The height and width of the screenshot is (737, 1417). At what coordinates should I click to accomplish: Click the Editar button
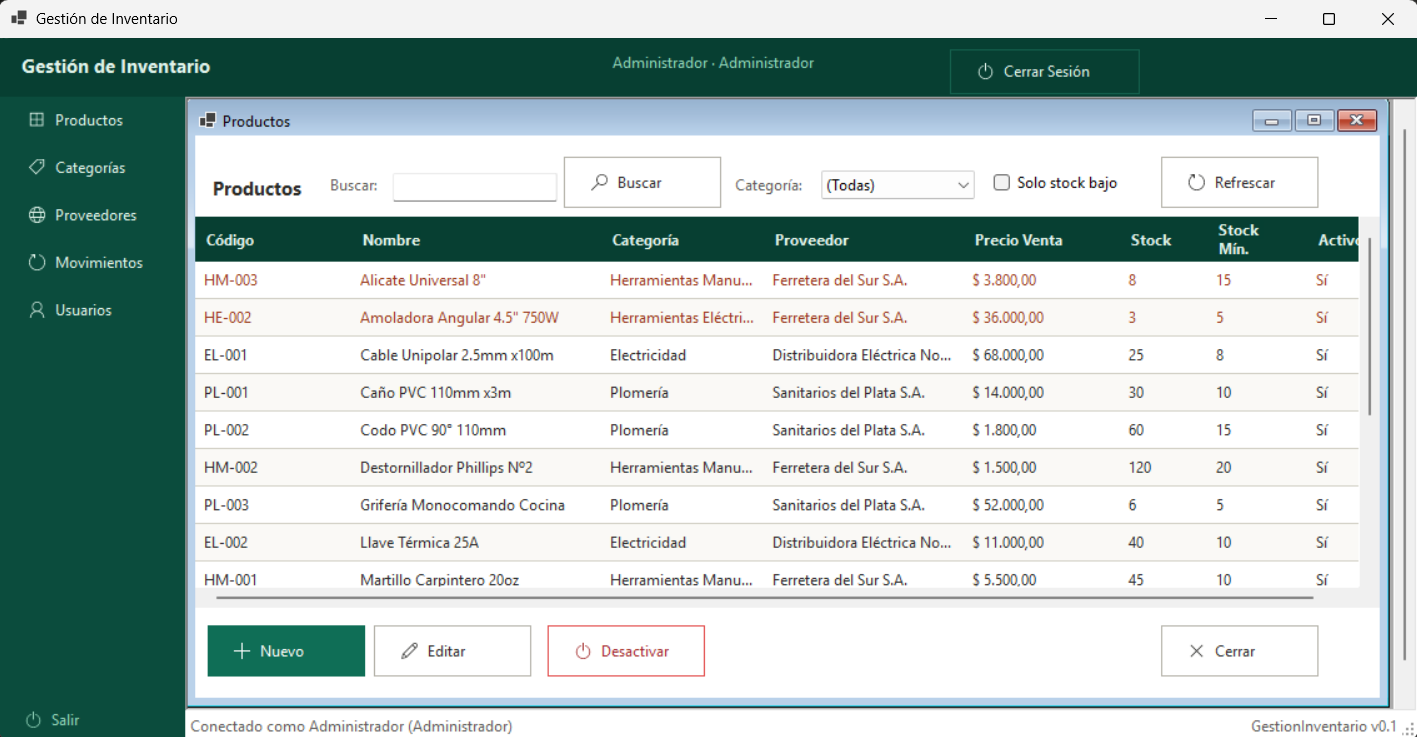[x=452, y=651]
